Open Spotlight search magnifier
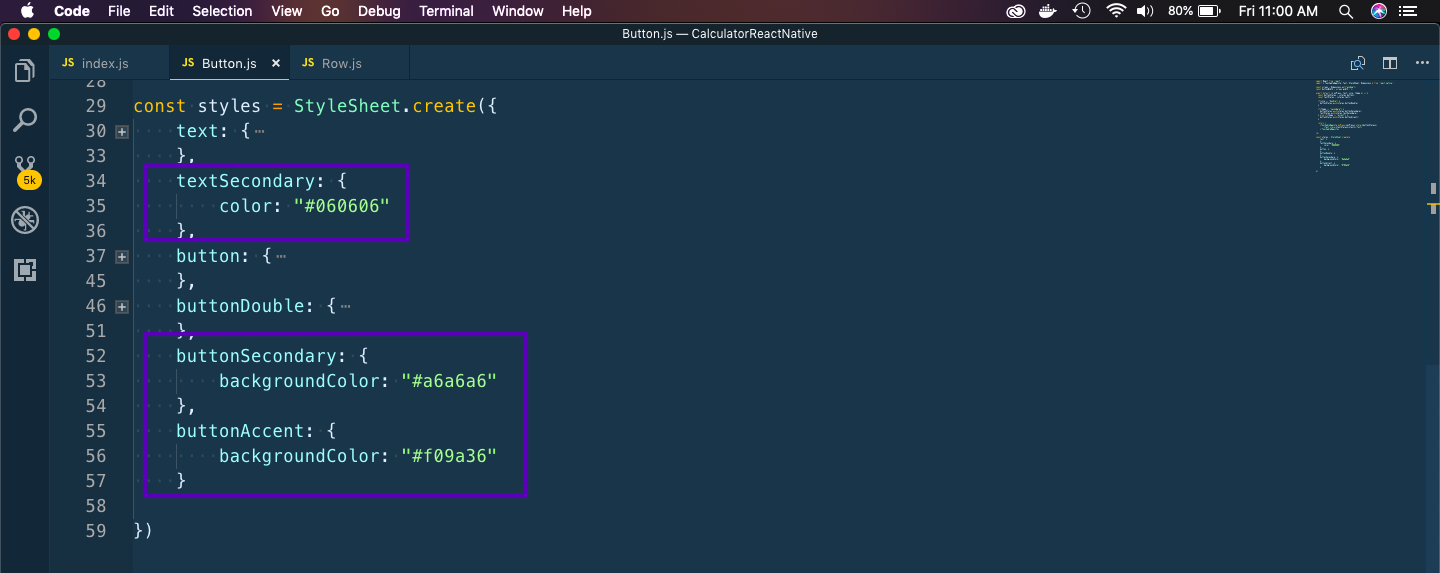The width and height of the screenshot is (1440, 573). coord(1346,11)
